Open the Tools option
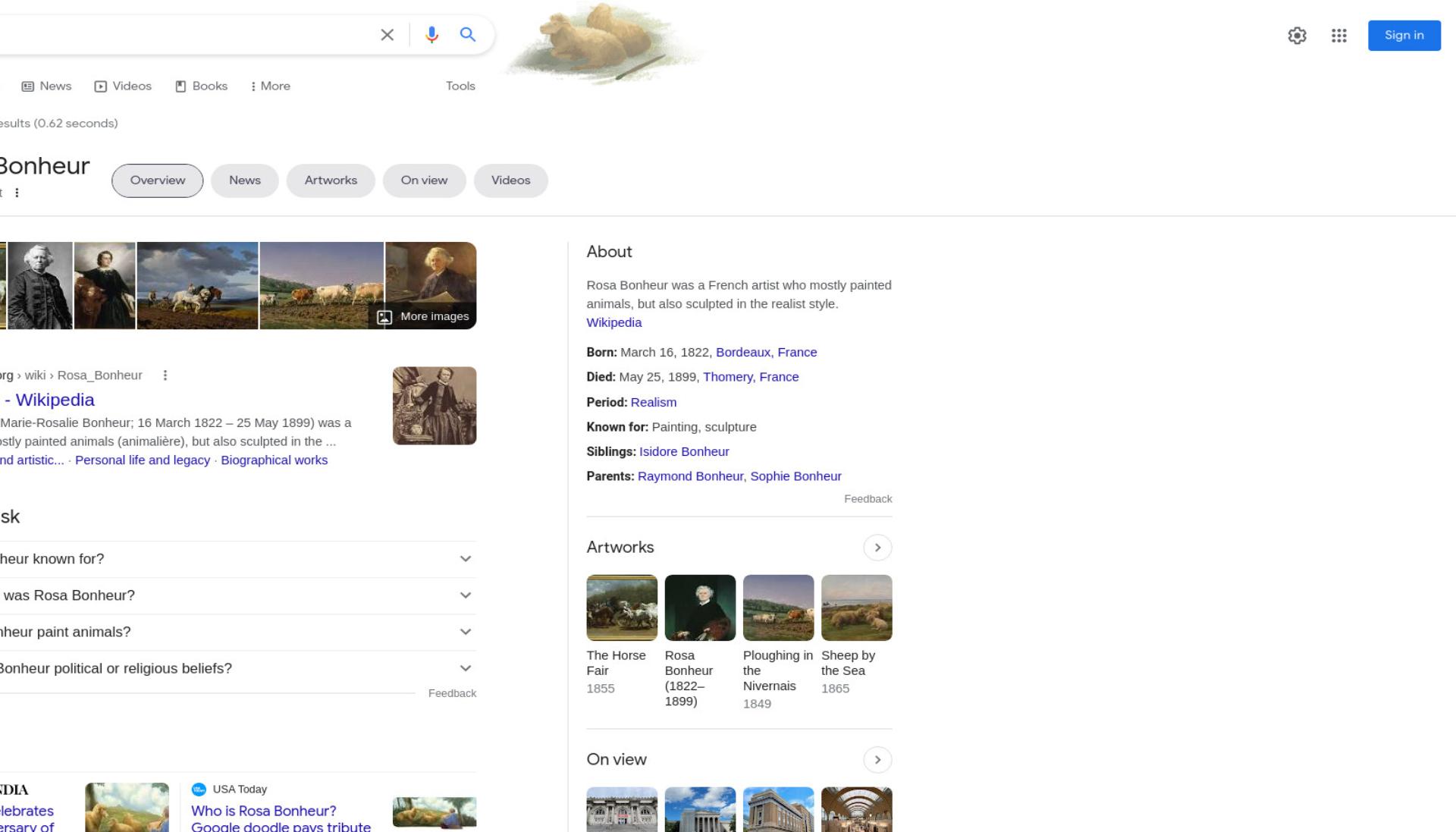This screenshot has width=1456, height=832. [x=460, y=86]
